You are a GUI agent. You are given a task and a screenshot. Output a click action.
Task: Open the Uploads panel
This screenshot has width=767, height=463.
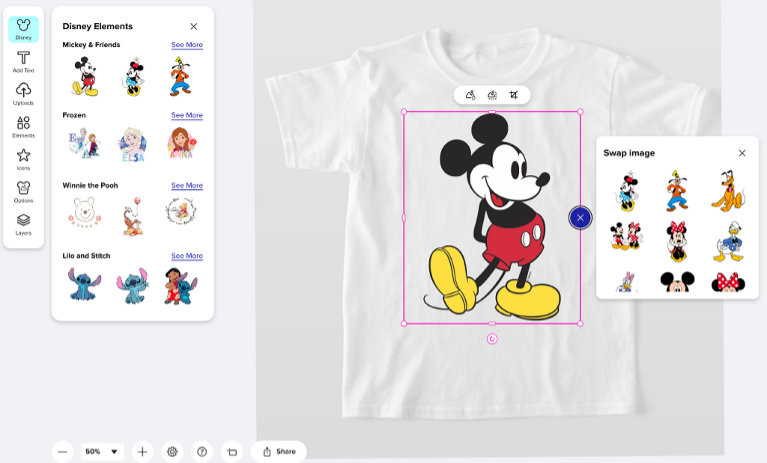coord(23,94)
